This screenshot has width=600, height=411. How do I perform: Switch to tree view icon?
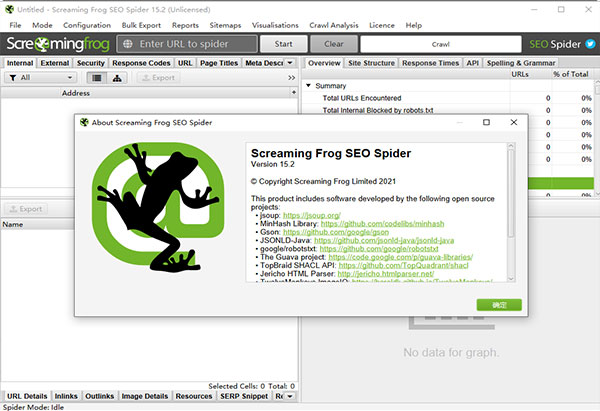[119, 77]
